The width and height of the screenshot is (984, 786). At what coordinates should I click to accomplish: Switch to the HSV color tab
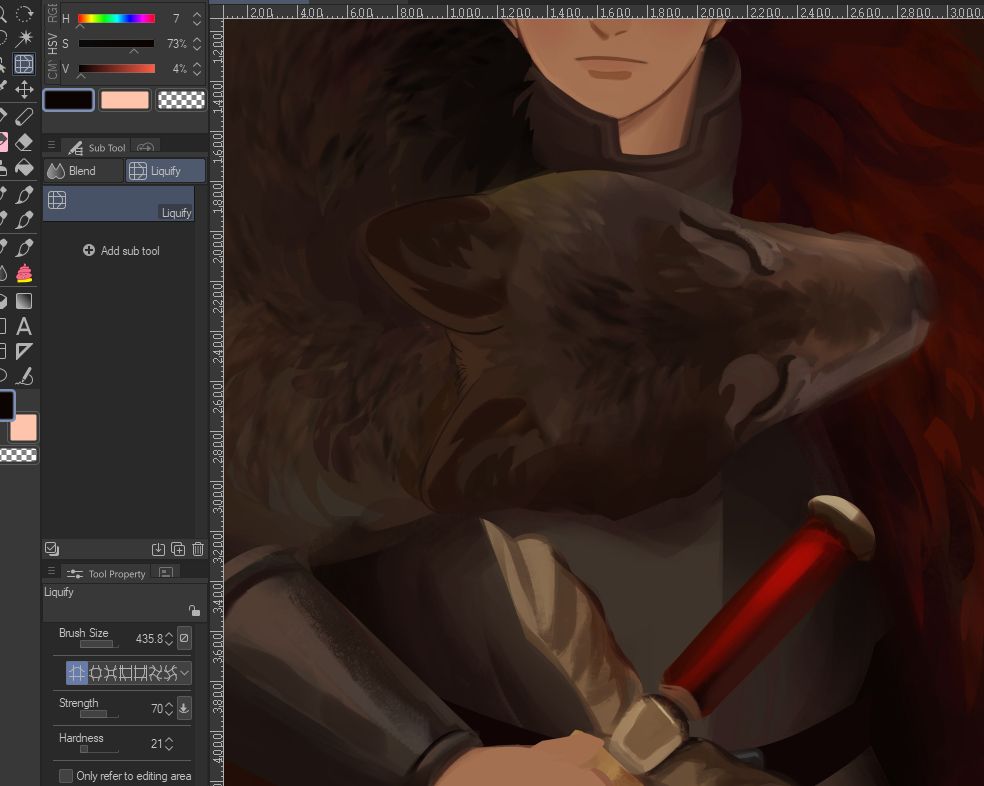click(x=52, y=43)
